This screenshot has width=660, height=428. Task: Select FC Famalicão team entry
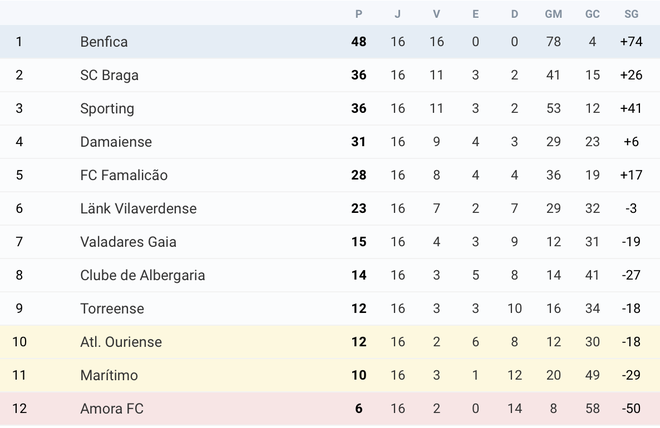(124, 175)
